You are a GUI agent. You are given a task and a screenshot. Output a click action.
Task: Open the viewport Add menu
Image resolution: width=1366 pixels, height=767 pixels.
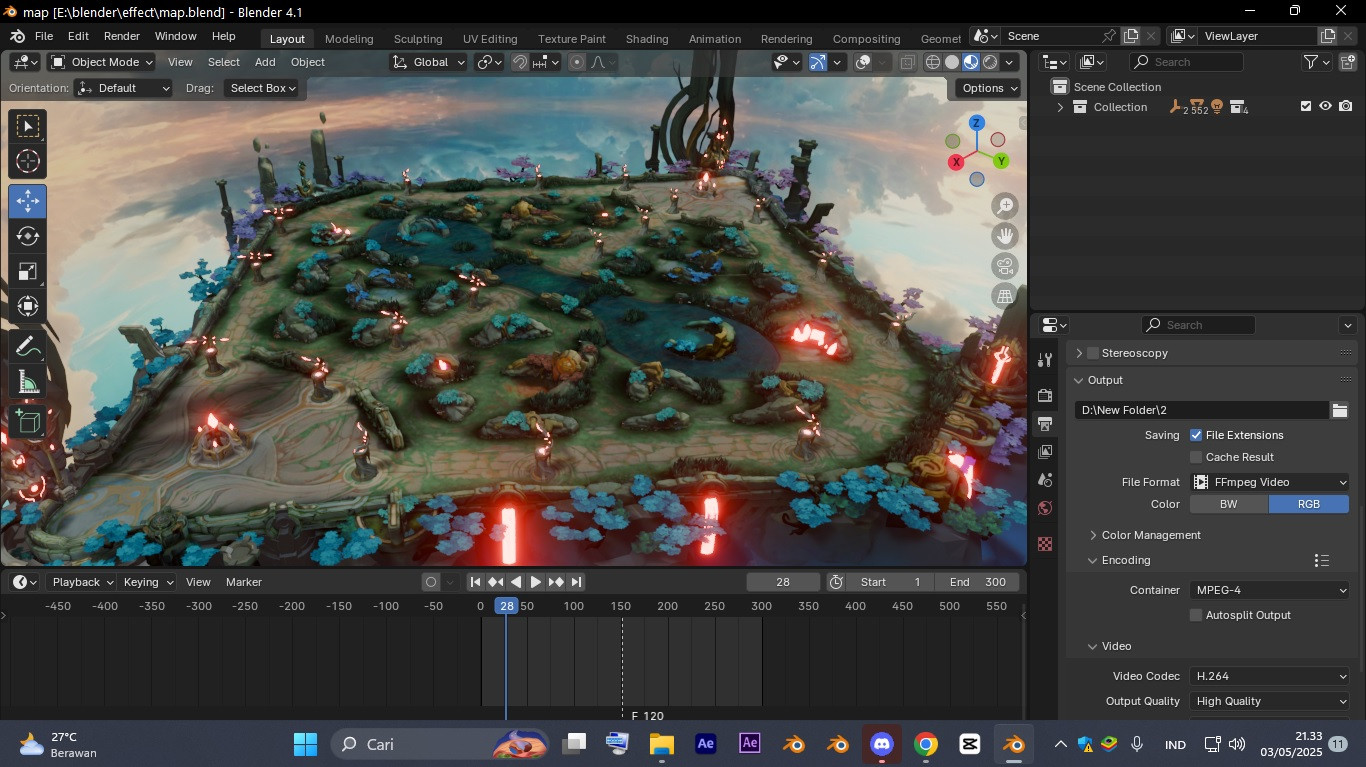click(265, 62)
